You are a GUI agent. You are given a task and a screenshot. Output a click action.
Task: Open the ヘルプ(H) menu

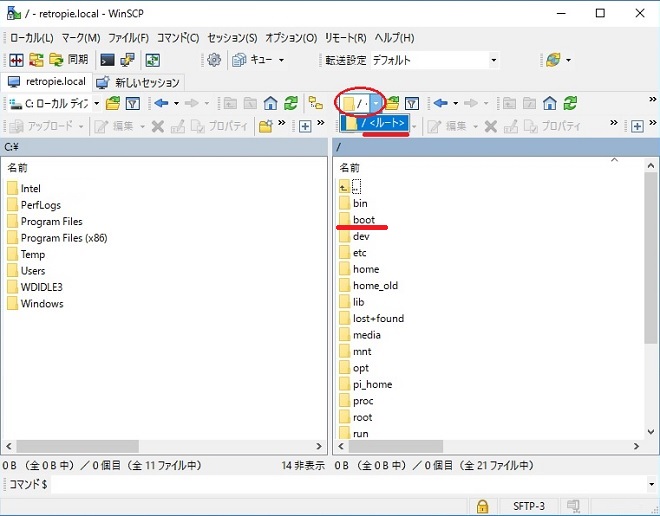[x=394, y=38]
